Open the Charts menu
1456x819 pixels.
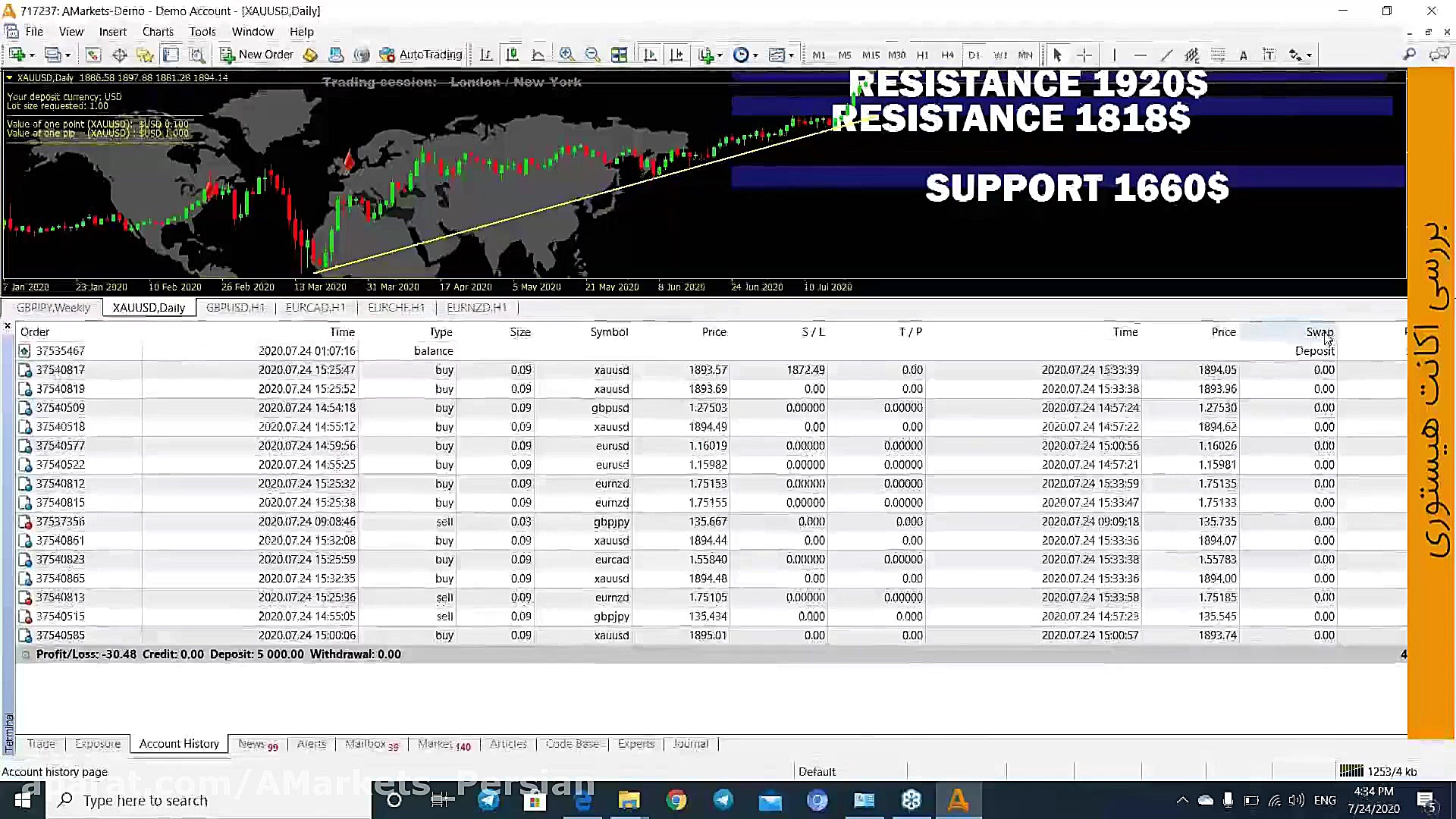click(158, 32)
